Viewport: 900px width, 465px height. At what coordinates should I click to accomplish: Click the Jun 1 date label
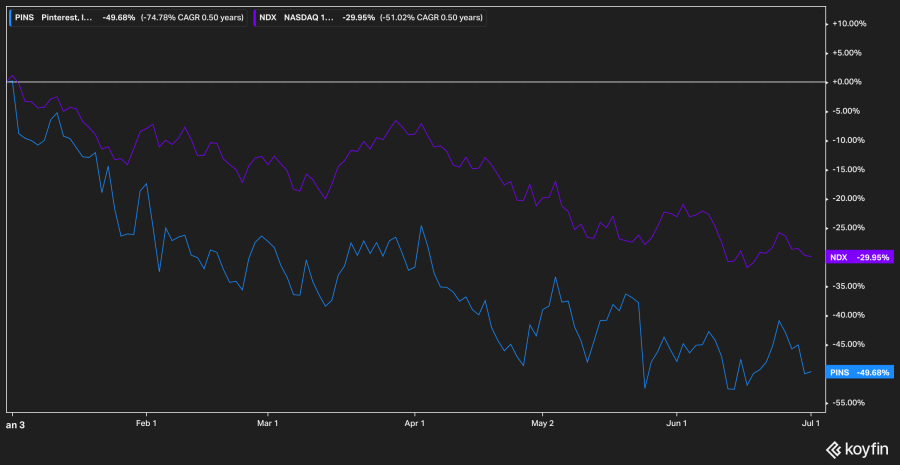point(676,424)
